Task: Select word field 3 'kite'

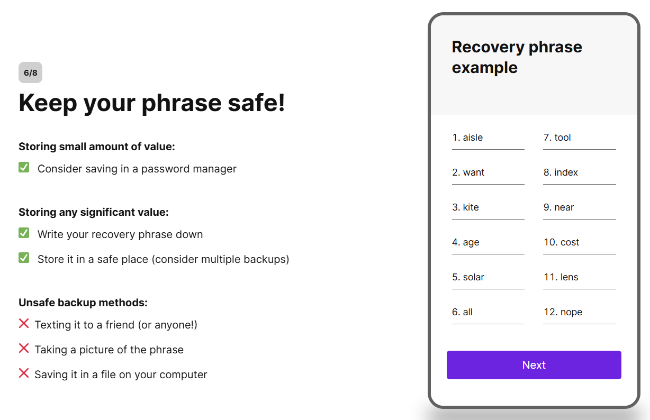Action: [487, 208]
